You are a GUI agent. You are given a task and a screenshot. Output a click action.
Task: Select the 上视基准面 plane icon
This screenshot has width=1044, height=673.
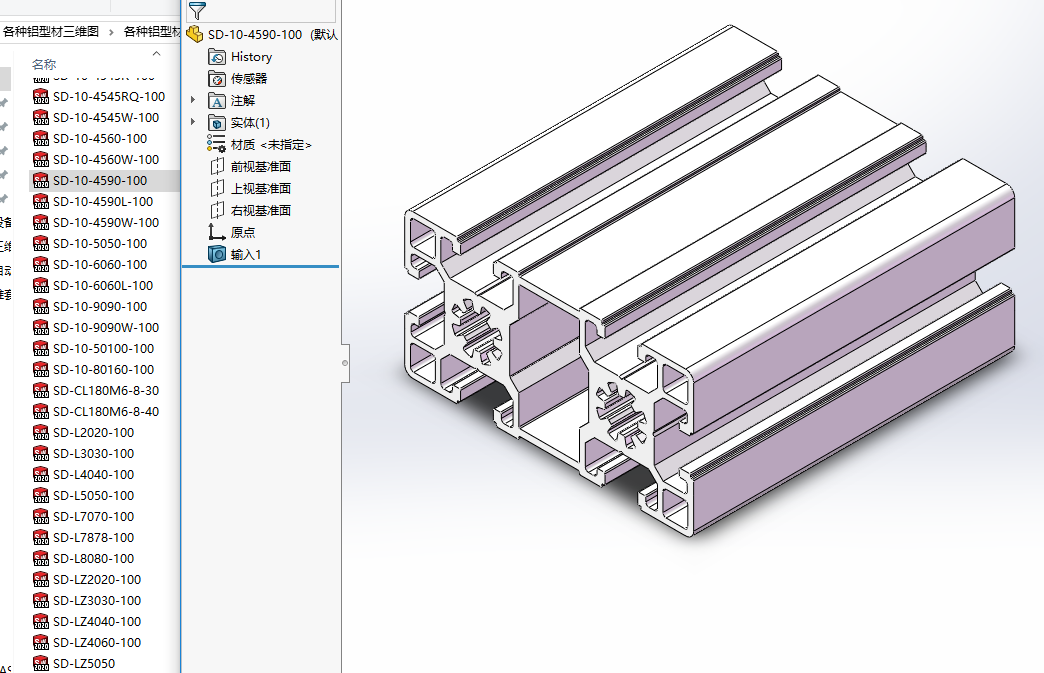coord(217,188)
